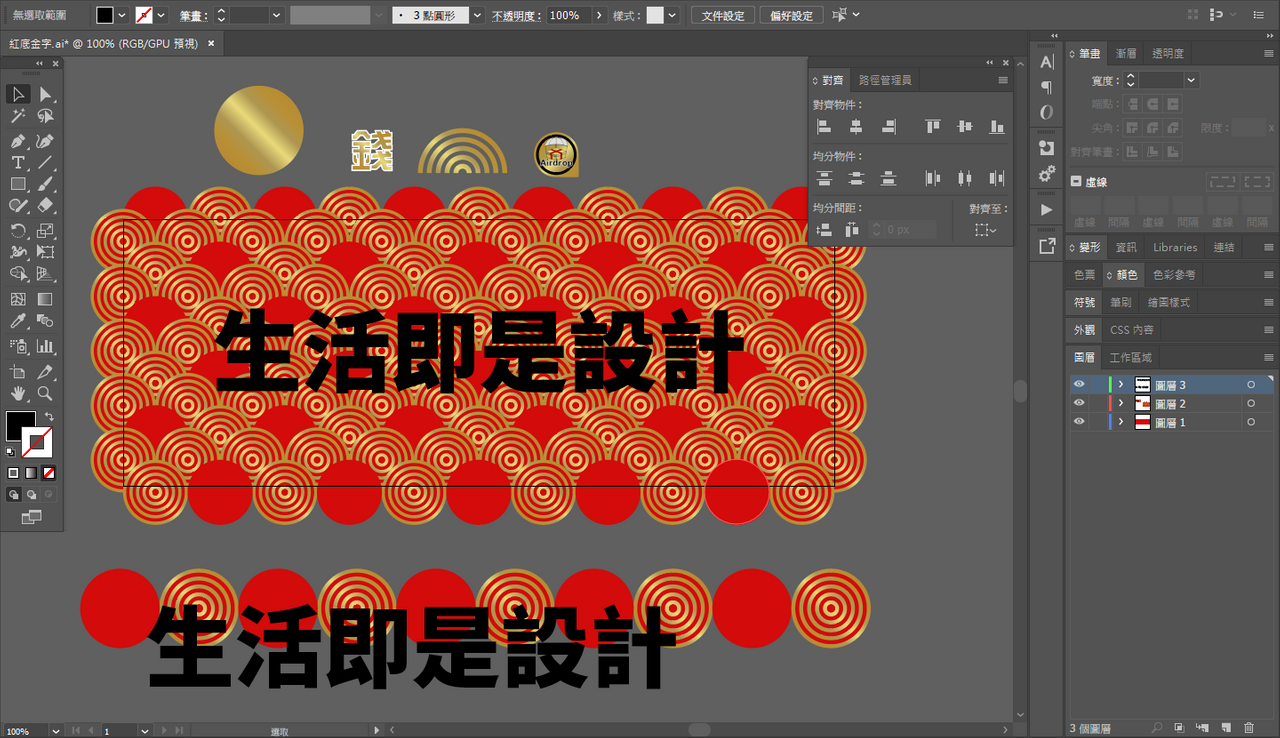Set paint mode to None
The height and width of the screenshot is (738, 1280).
pyautogui.click(x=49, y=472)
